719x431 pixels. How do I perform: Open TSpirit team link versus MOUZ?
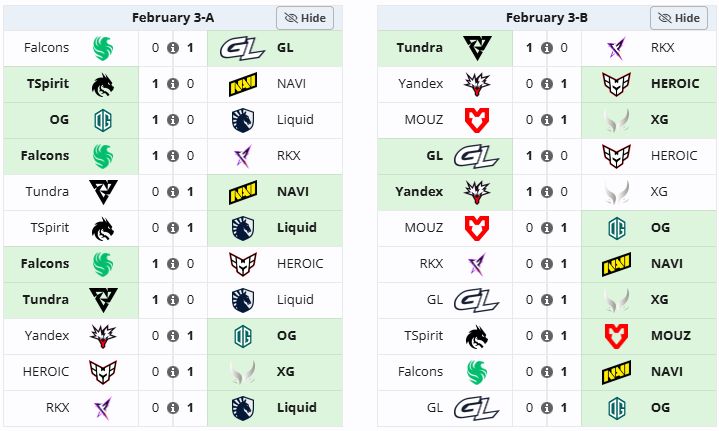pos(424,336)
